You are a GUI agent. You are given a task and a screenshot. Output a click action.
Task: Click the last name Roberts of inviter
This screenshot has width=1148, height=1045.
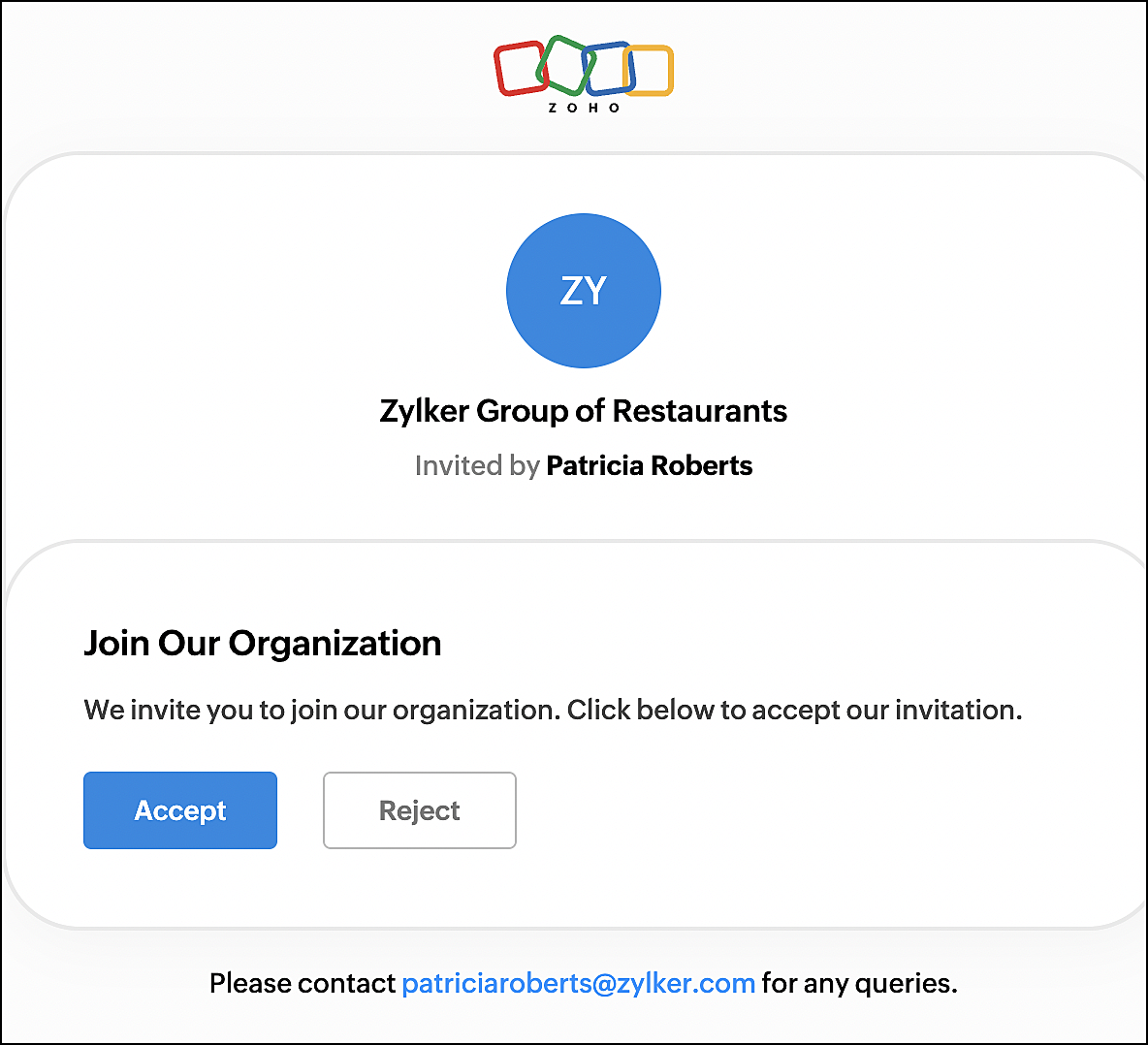pyautogui.click(x=701, y=465)
